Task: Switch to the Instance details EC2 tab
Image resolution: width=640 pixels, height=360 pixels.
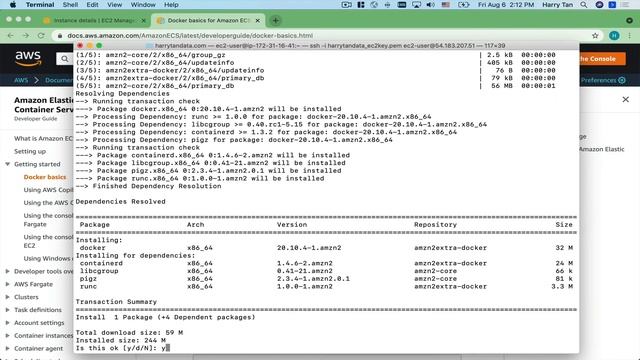Action: pyautogui.click(x=94, y=20)
